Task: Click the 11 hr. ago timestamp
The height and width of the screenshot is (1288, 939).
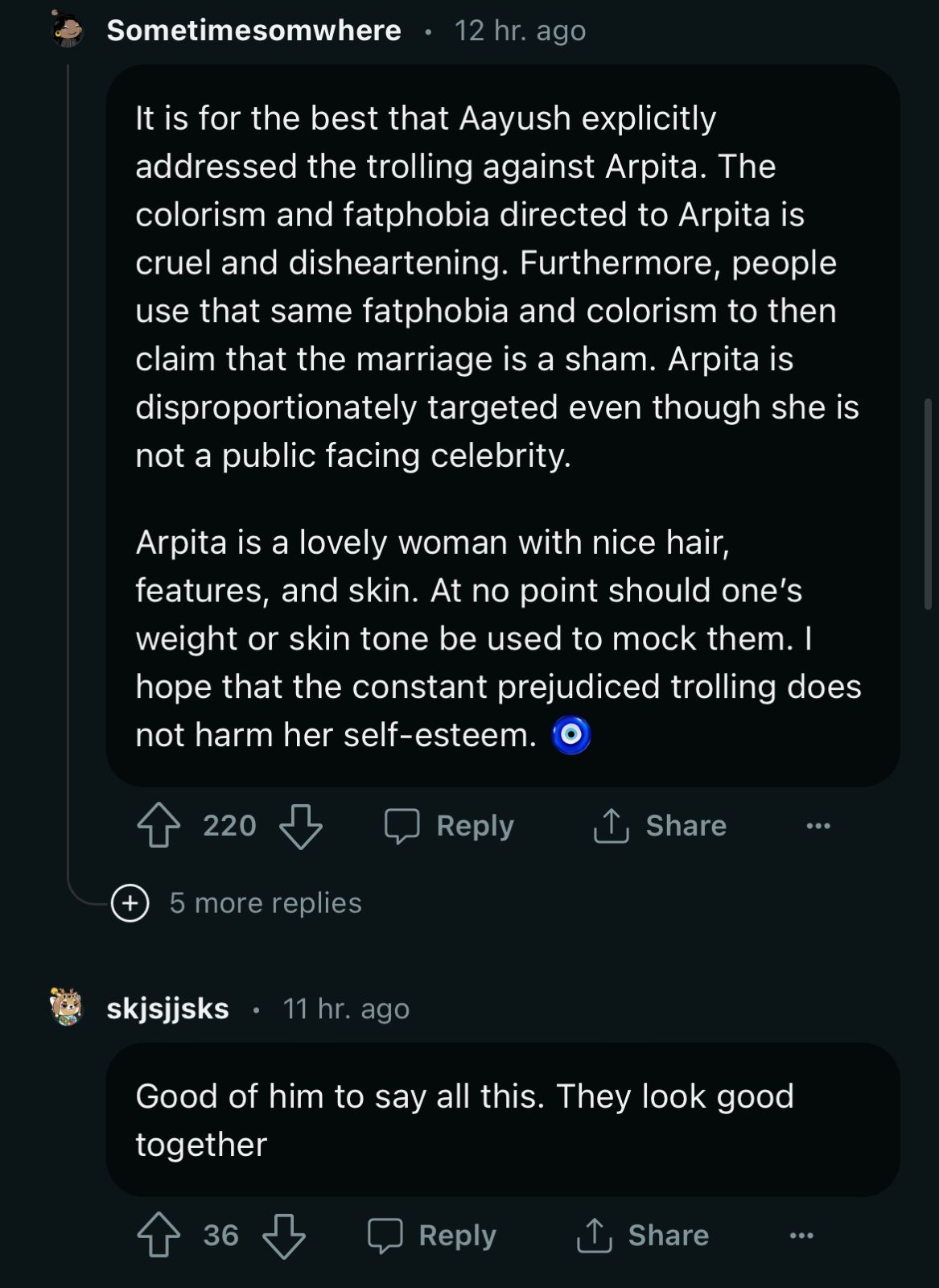Action: (346, 1008)
